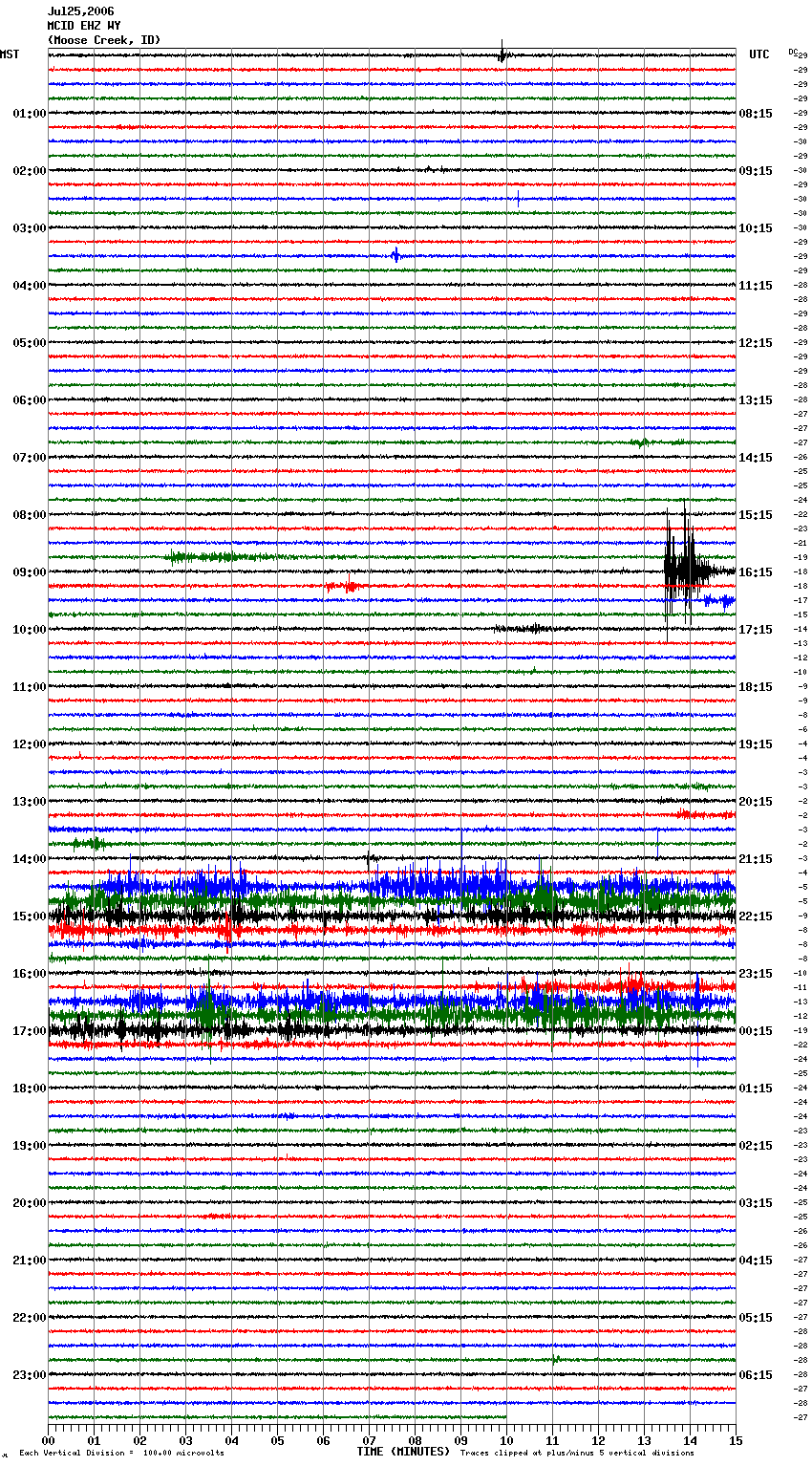Select the 02:00 MST row label
Image resolution: width=812 pixels, height=1466 pixels.
click(30, 171)
